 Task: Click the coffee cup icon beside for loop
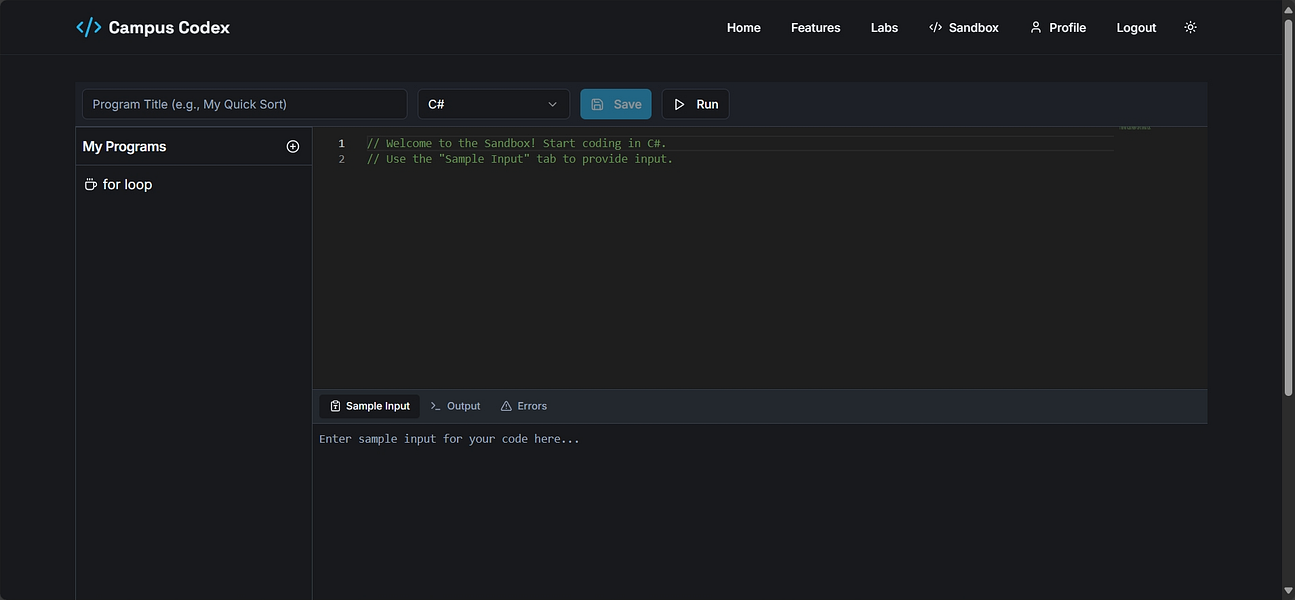coord(89,184)
